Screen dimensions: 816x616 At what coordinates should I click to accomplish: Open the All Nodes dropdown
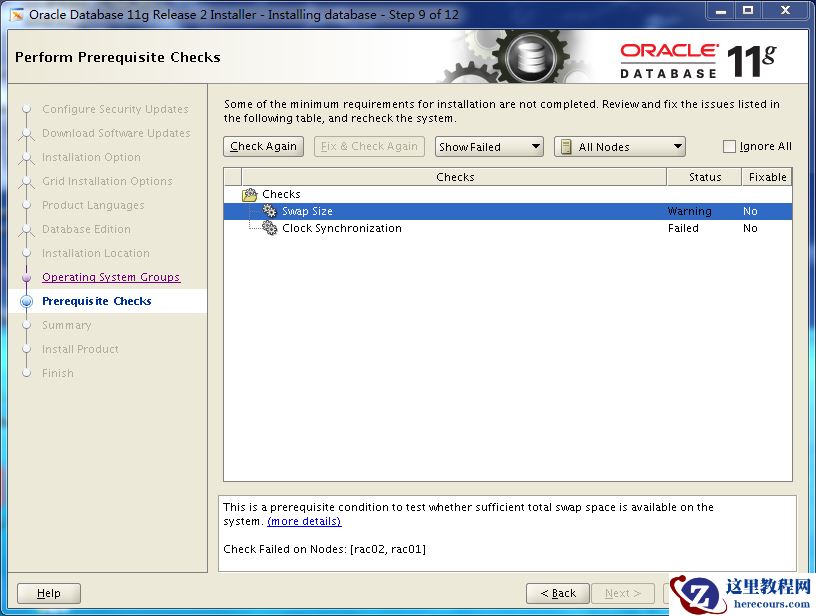point(620,147)
